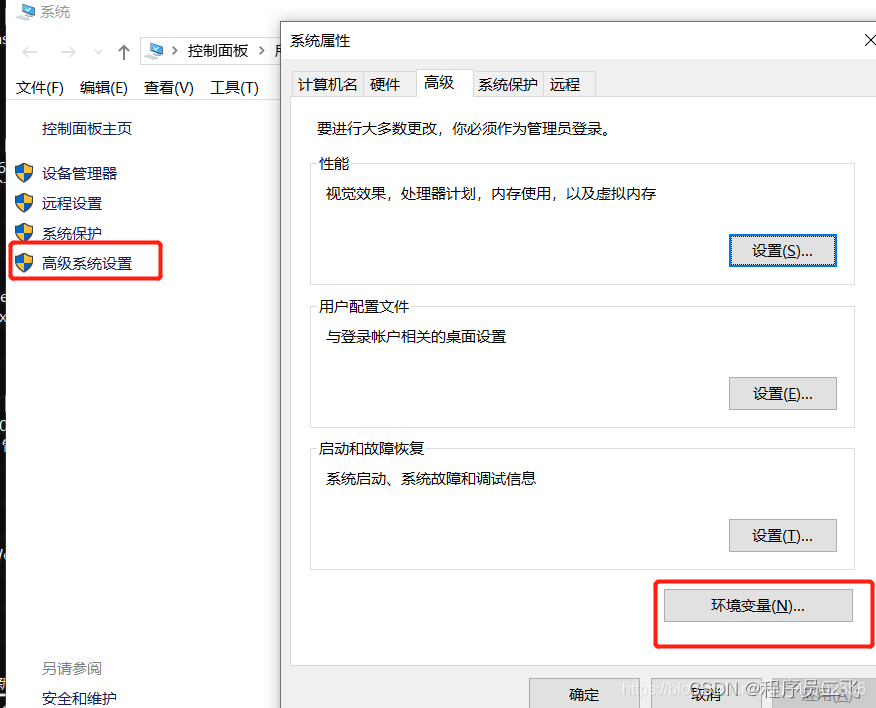876x708 pixels.
Task: Open the 文件(F) menu
Action: click(x=40, y=88)
